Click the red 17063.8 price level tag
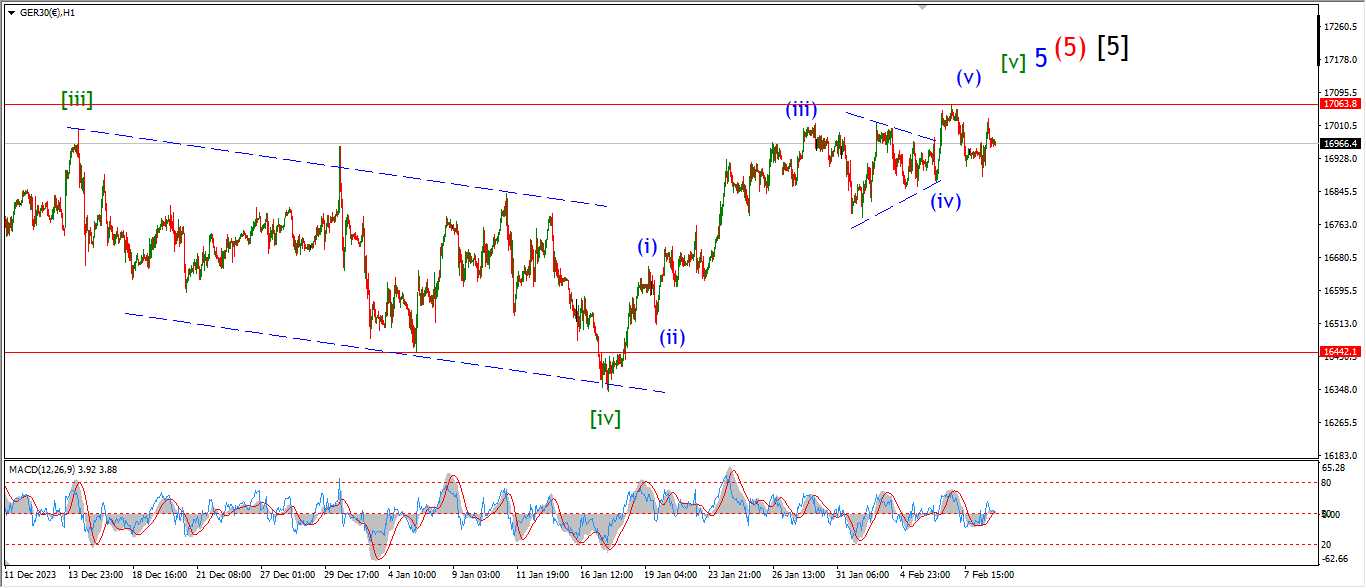The image size is (1366, 588). [x=1340, y=103]
